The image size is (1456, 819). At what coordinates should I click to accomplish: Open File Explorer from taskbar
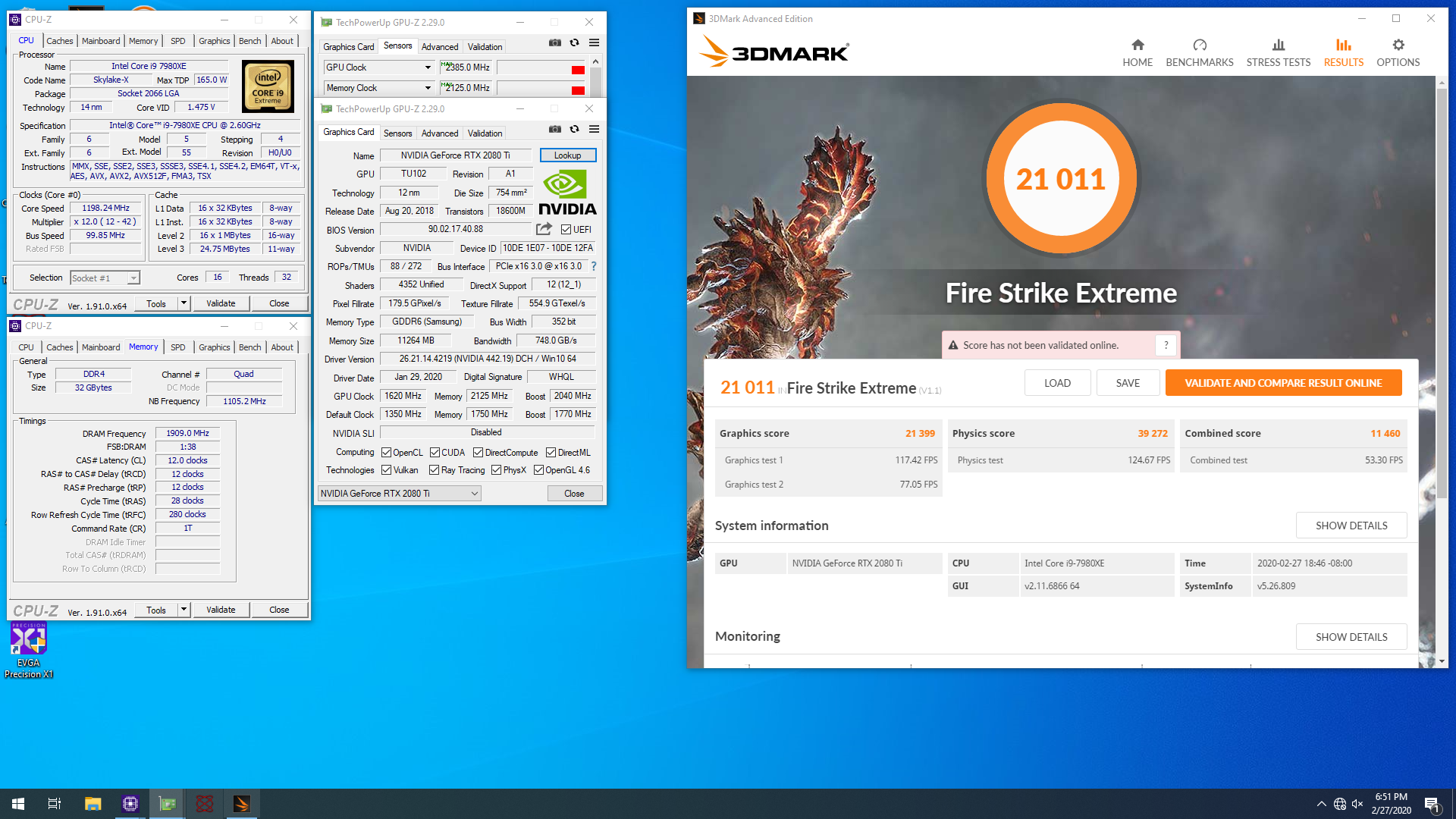click(93, 804)
